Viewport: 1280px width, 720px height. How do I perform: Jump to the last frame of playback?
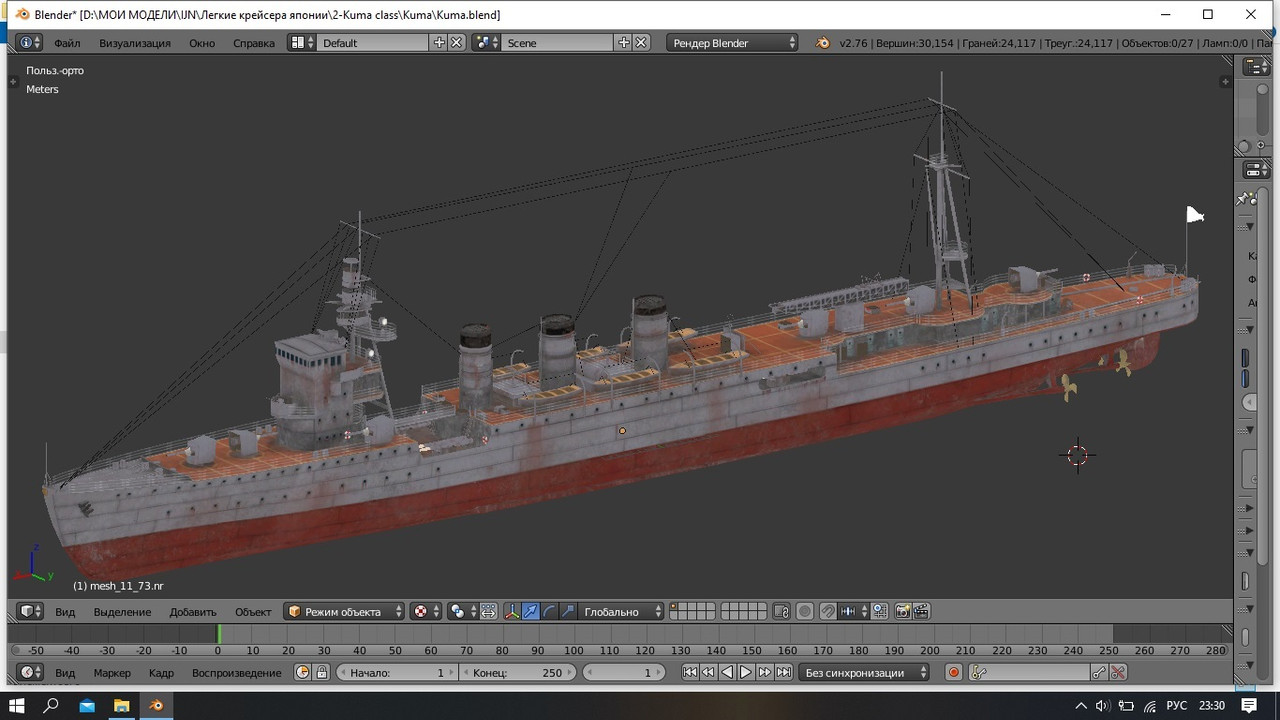click(784, 673)
